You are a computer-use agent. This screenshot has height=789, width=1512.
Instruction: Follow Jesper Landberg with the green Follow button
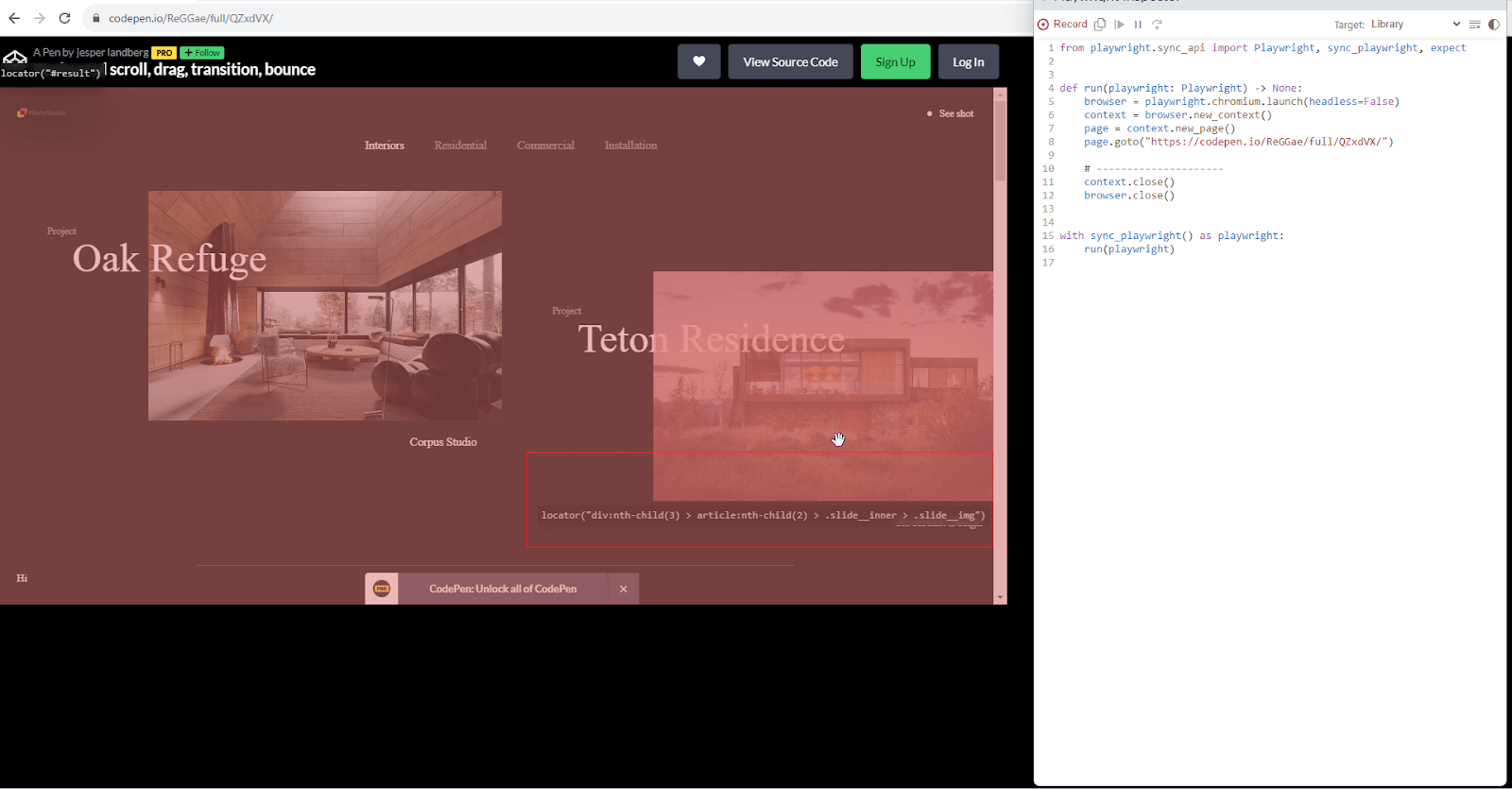click(202, 53)
